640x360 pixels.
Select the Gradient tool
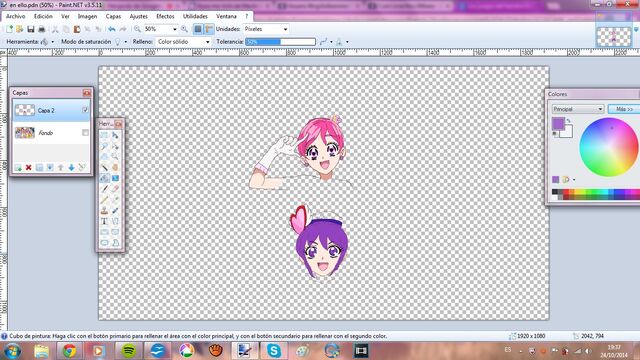coord(116,178)
